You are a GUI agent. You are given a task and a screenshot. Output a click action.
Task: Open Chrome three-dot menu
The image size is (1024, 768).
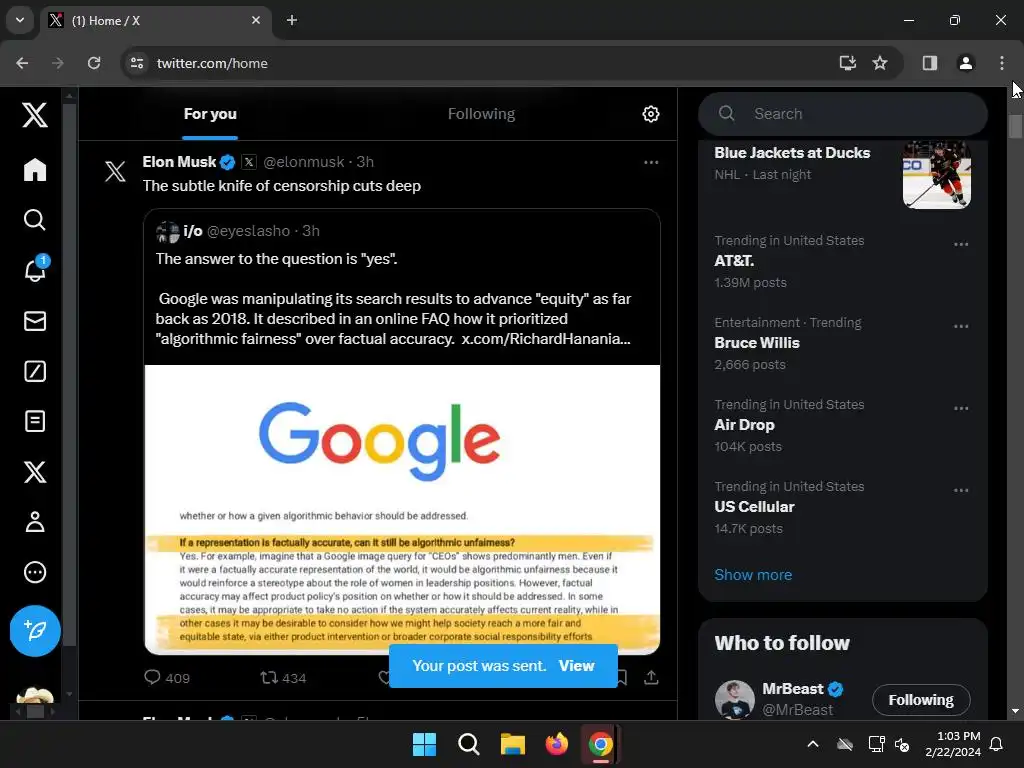[x=1001, y=63]
